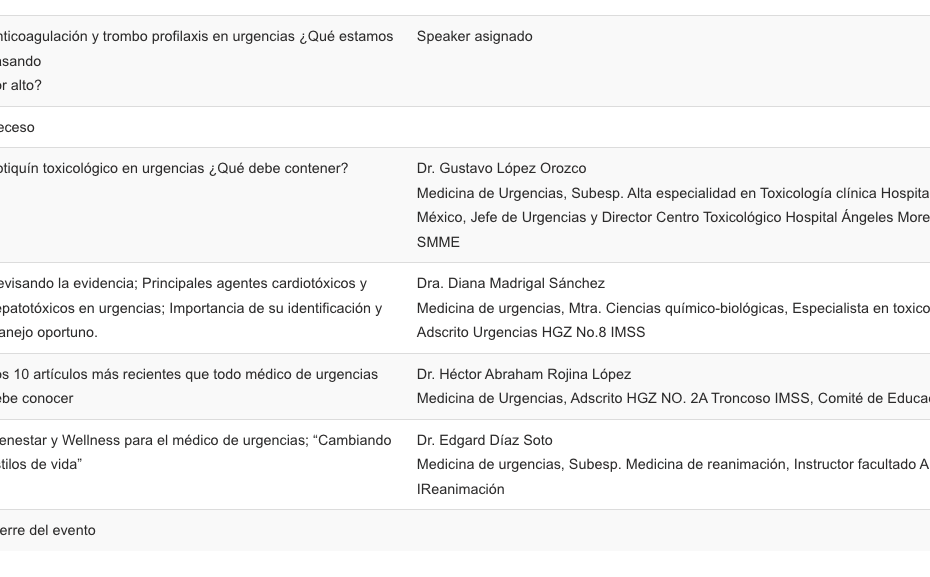Click the Wellness para el médico topic

pyautogui.click(x=196, y=452)
